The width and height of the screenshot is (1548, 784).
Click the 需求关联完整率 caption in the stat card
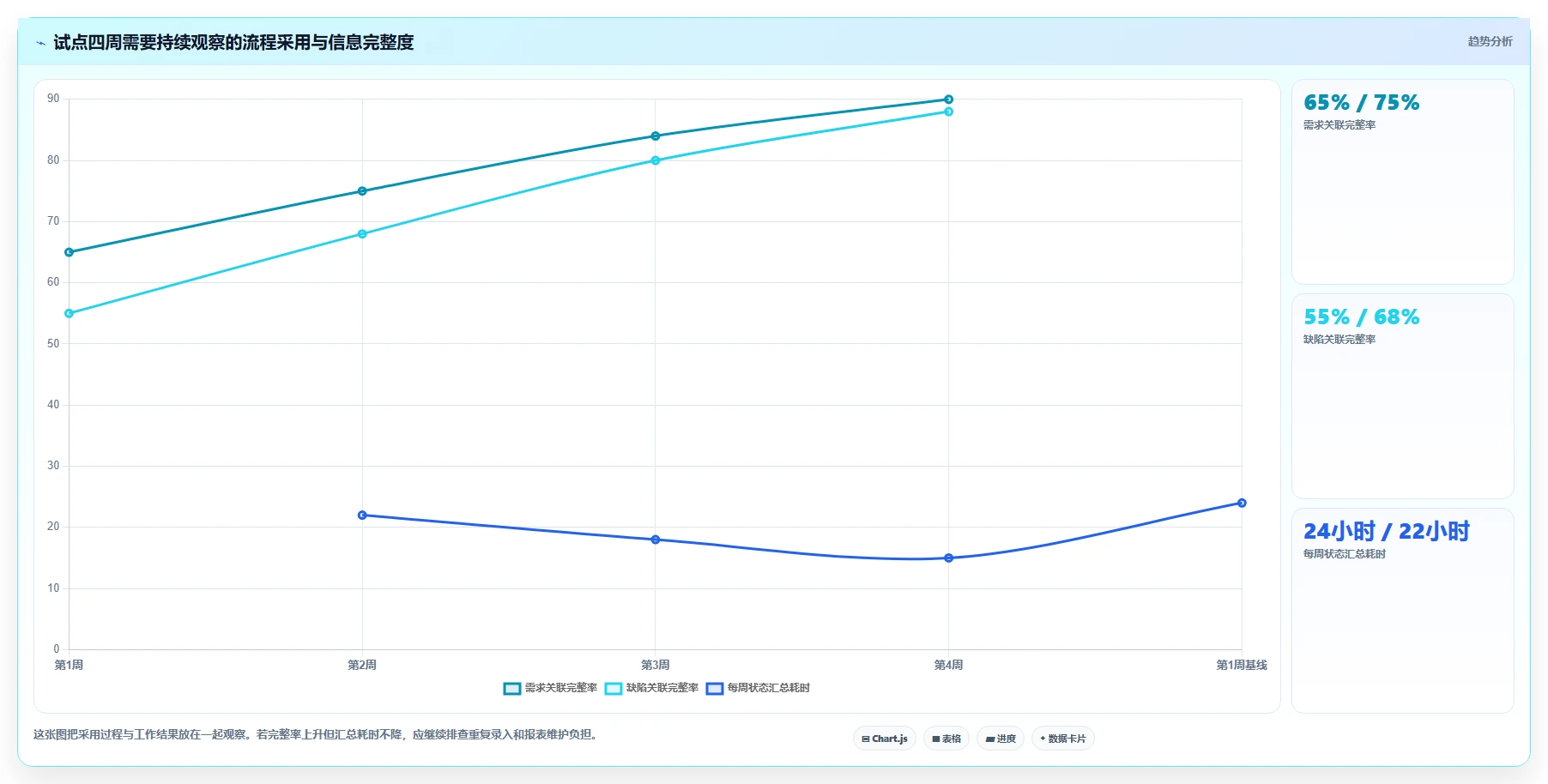pos(1339,125)
